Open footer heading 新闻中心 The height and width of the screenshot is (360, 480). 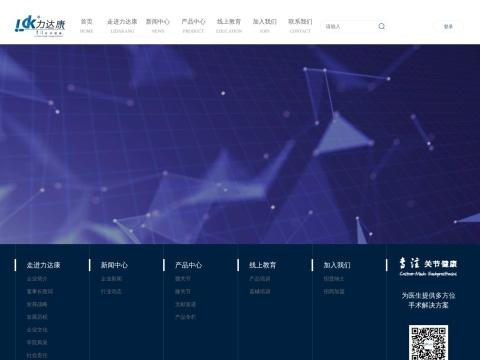coord(114,265)
